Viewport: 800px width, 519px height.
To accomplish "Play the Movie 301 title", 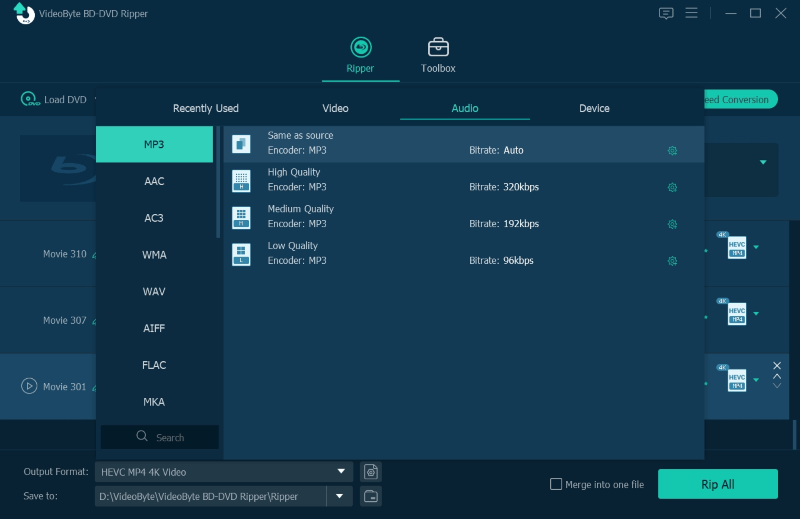I will pyautogui.click(x=29, y=386).
